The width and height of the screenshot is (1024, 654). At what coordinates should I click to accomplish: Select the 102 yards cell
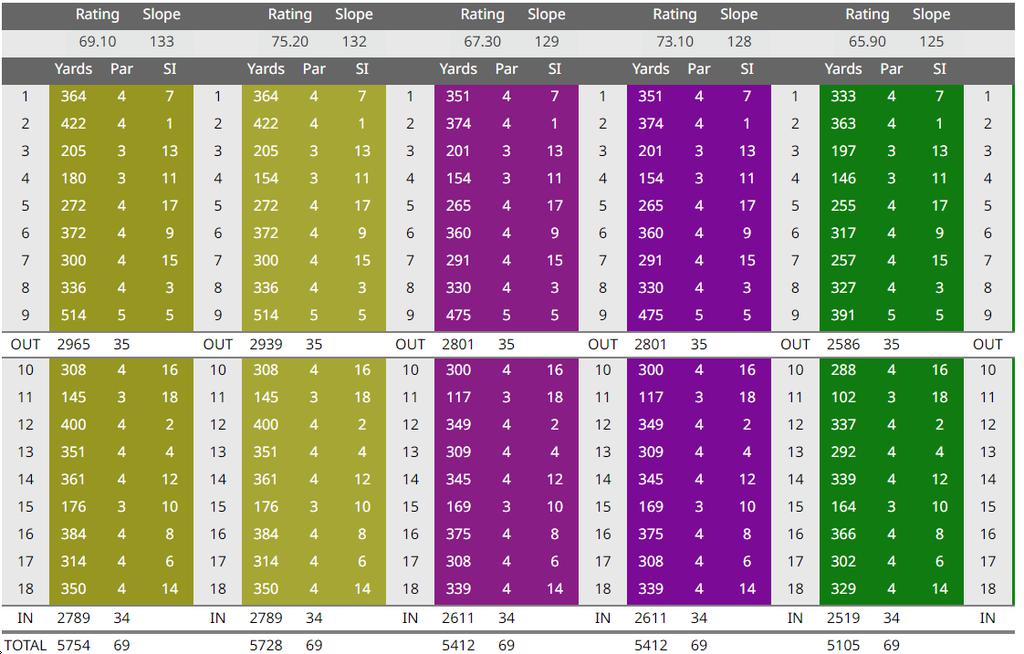point(843,397)
